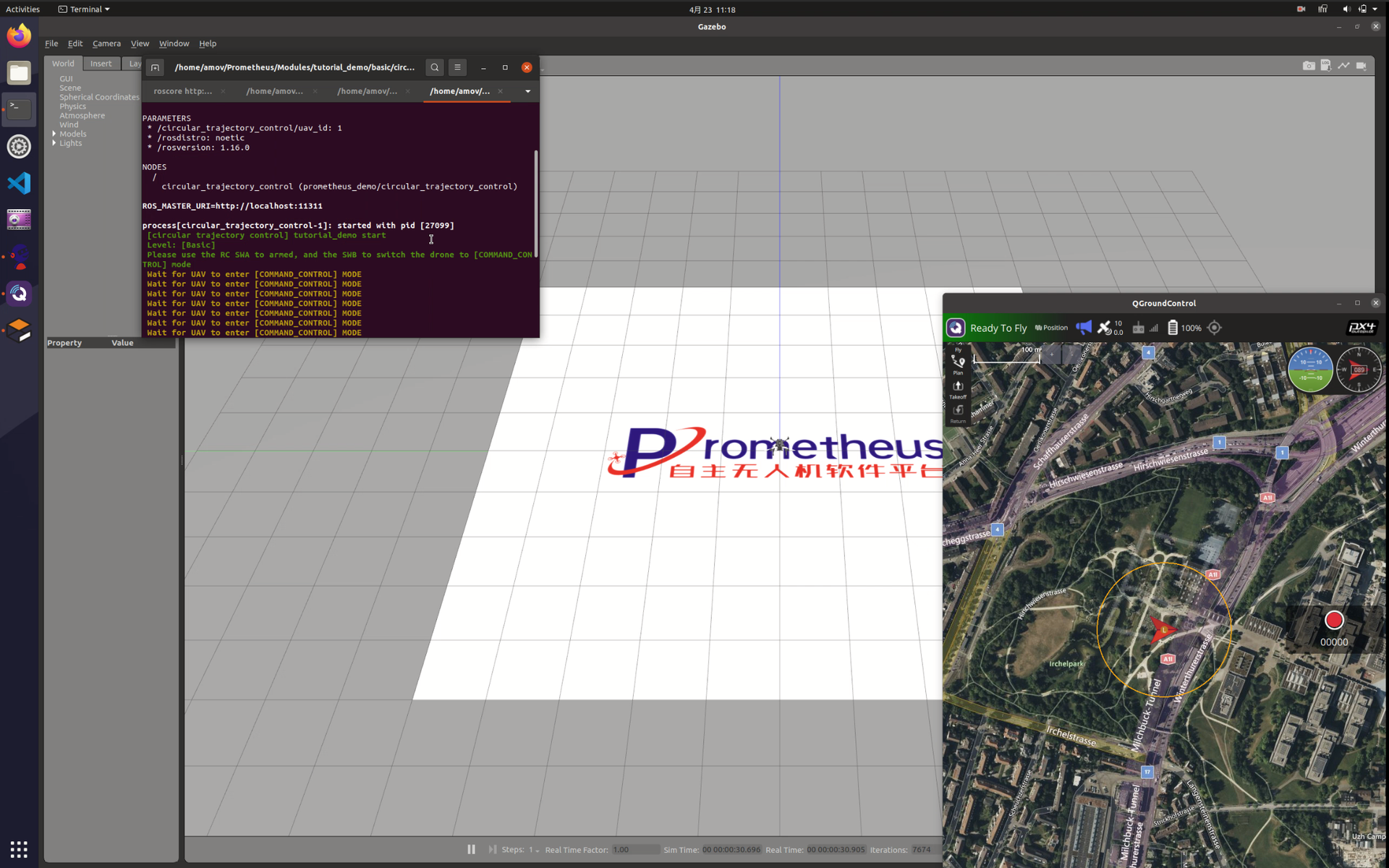
Task: Click the Gazebo screenshot camera icon
Action: pyautogui.click(x=1309, y=66)
